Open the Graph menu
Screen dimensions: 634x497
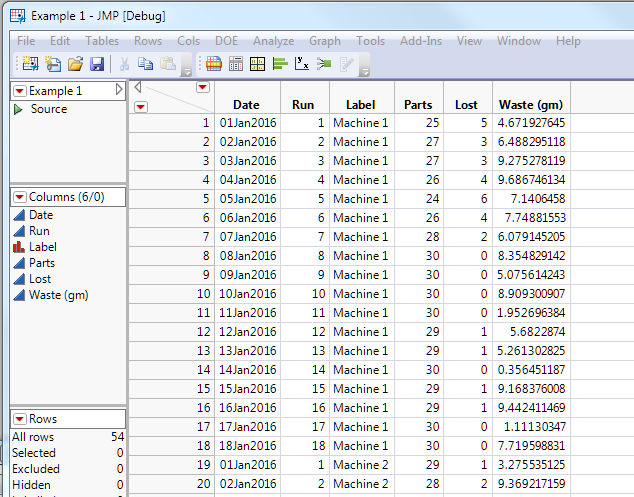point(324,41)
